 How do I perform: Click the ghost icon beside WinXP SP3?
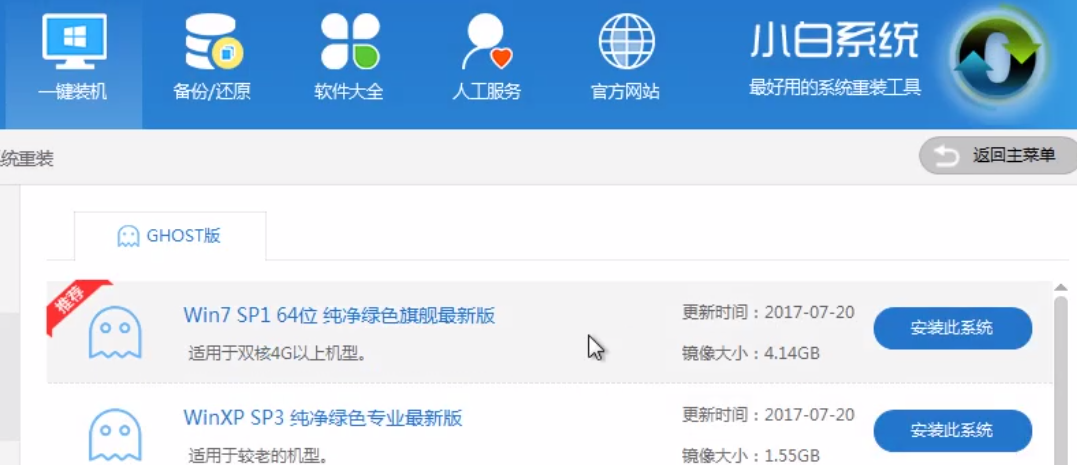tap(115, 434)
